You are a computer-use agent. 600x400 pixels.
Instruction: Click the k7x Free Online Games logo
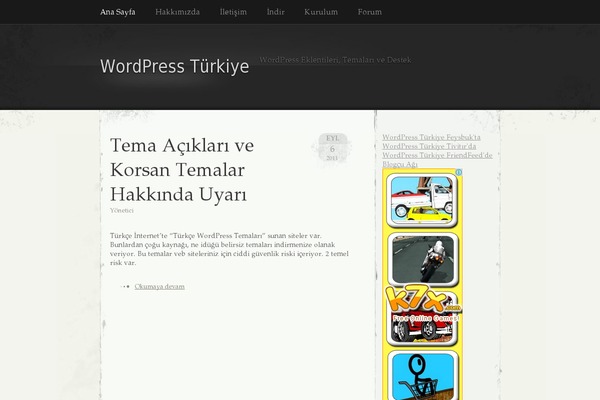click(x=423, y=304)
